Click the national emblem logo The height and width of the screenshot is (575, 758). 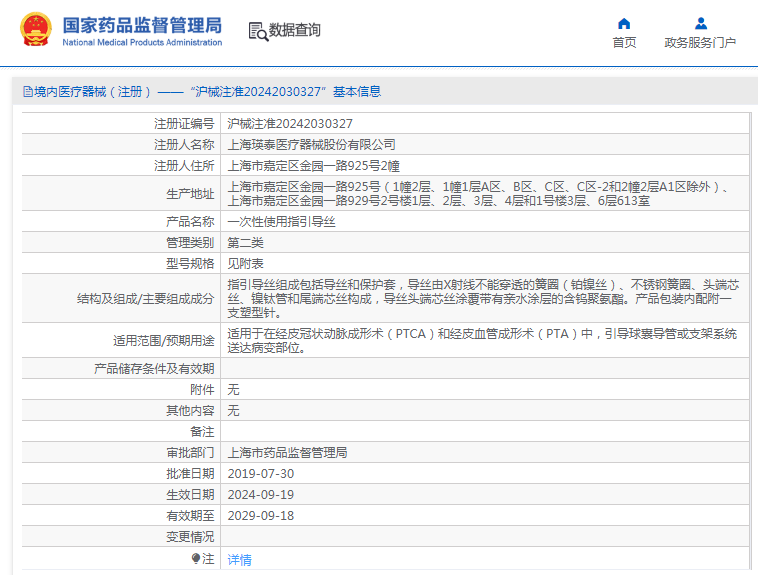[35, 30]
